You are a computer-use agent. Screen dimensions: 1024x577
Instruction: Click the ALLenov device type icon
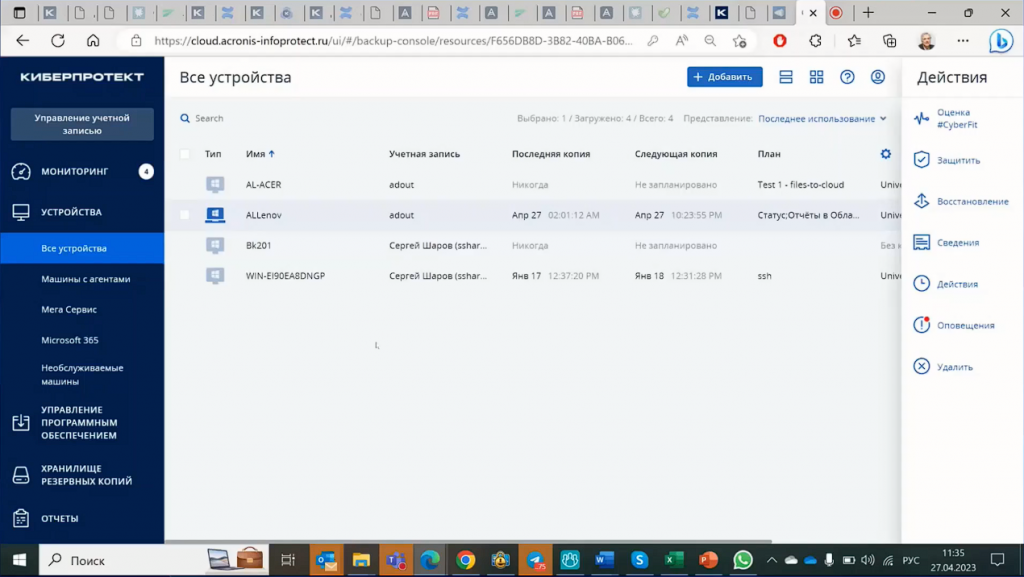(x=215, y=215)
